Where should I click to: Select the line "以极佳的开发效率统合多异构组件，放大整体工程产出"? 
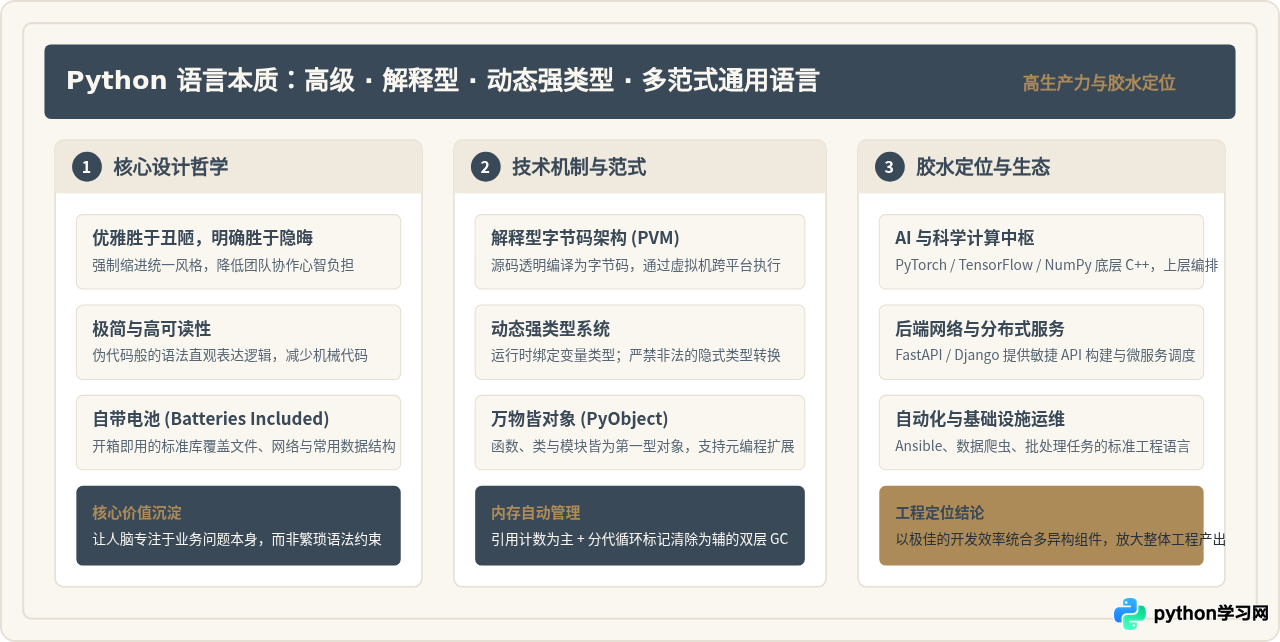[1061, 539]
